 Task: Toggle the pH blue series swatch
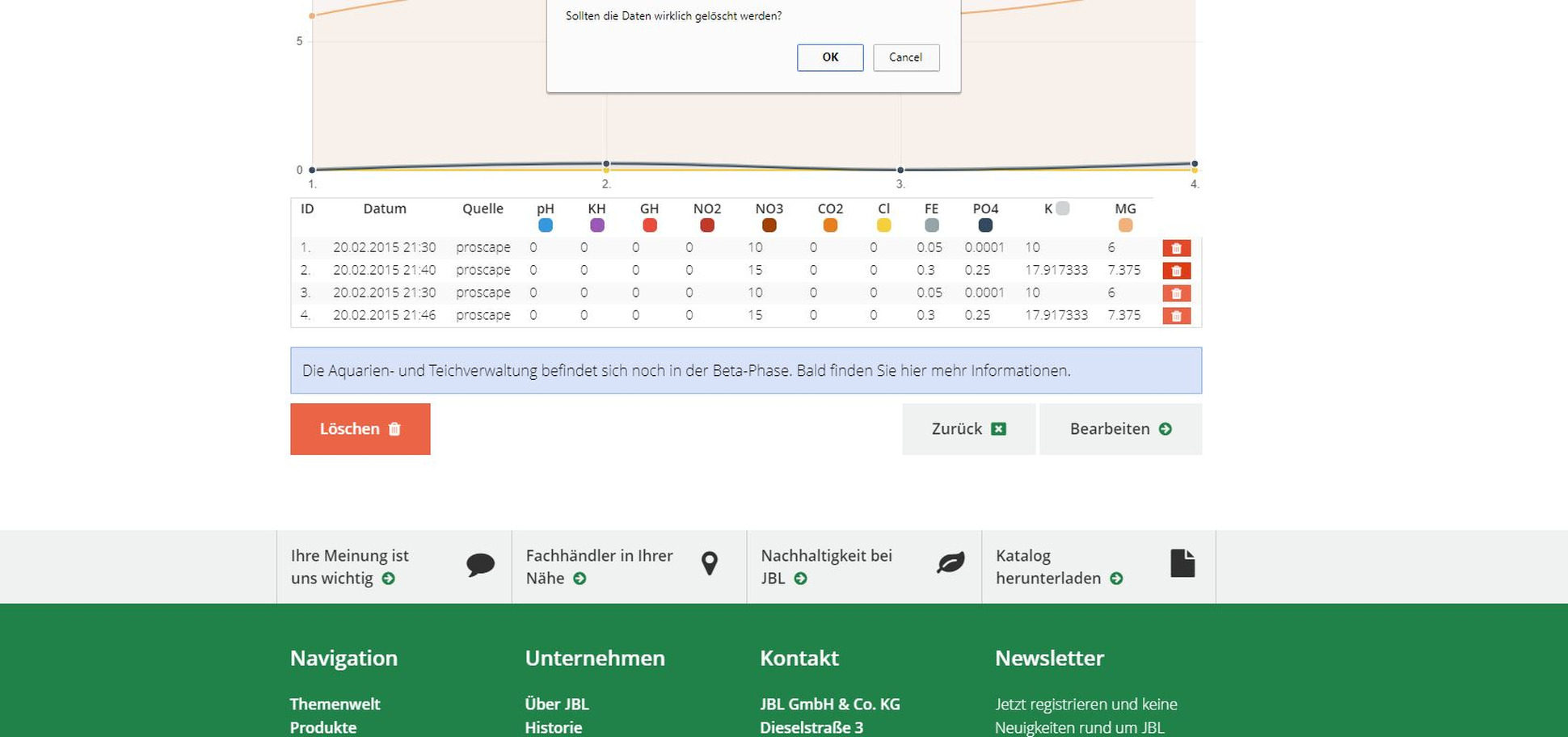546,225
